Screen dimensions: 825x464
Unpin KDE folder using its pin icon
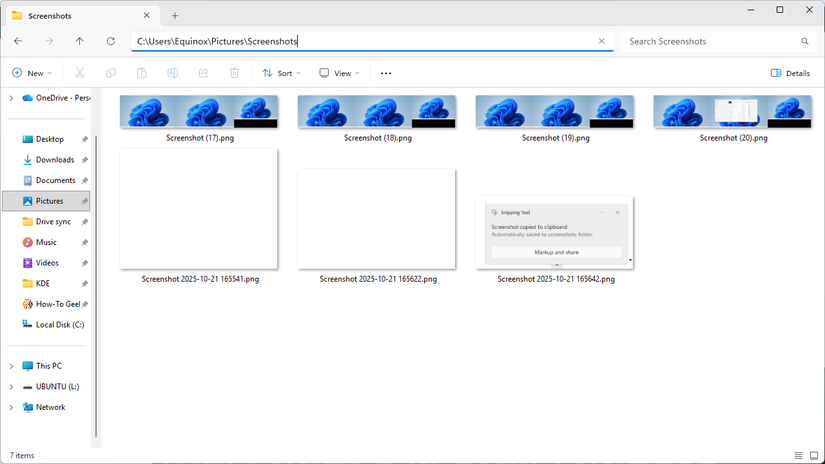pos(84,284)
